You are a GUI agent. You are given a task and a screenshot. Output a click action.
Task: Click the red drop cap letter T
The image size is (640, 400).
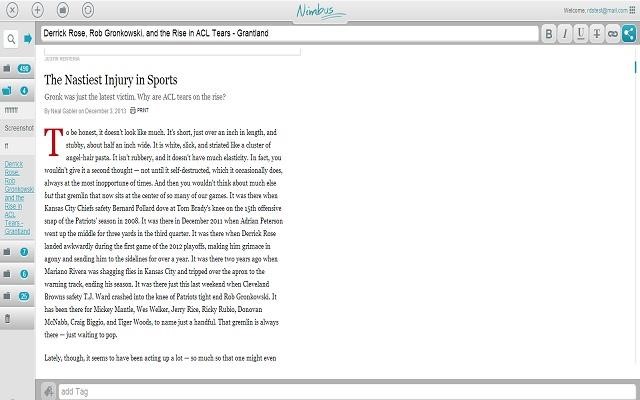[x=53, y=142]
